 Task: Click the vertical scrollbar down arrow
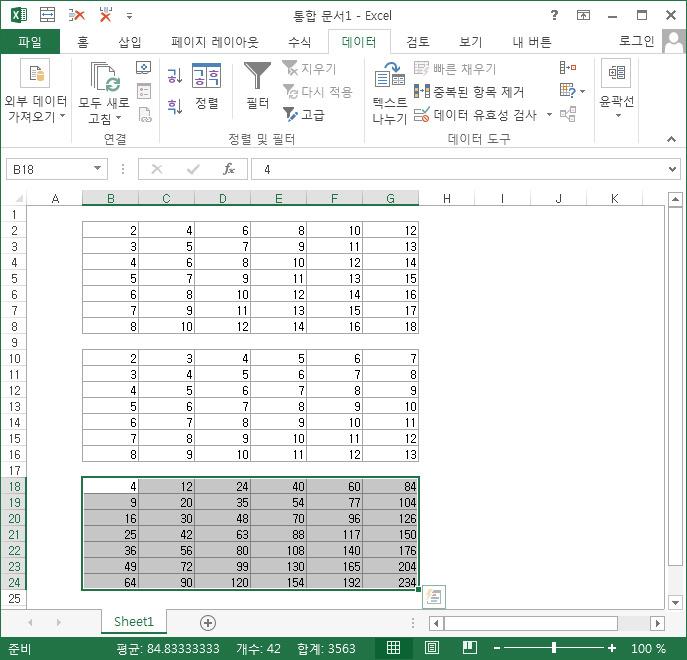click(x=675, y=602)
